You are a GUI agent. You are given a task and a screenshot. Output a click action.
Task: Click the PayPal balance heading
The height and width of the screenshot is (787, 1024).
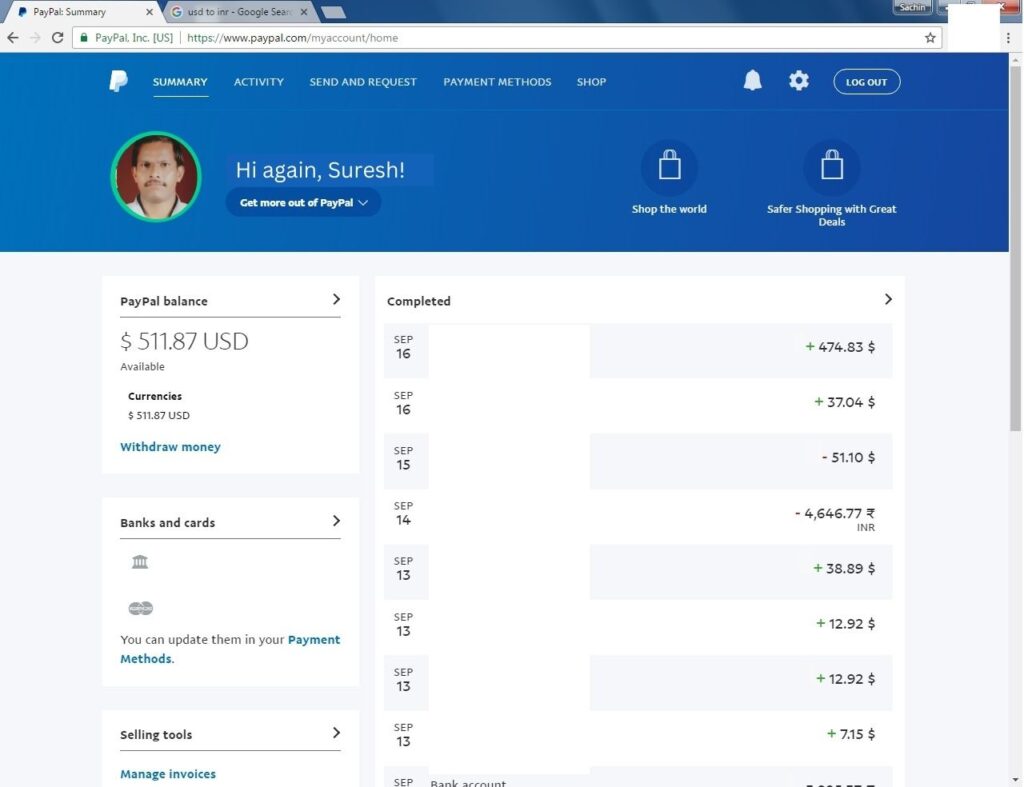tap(164, 301)
